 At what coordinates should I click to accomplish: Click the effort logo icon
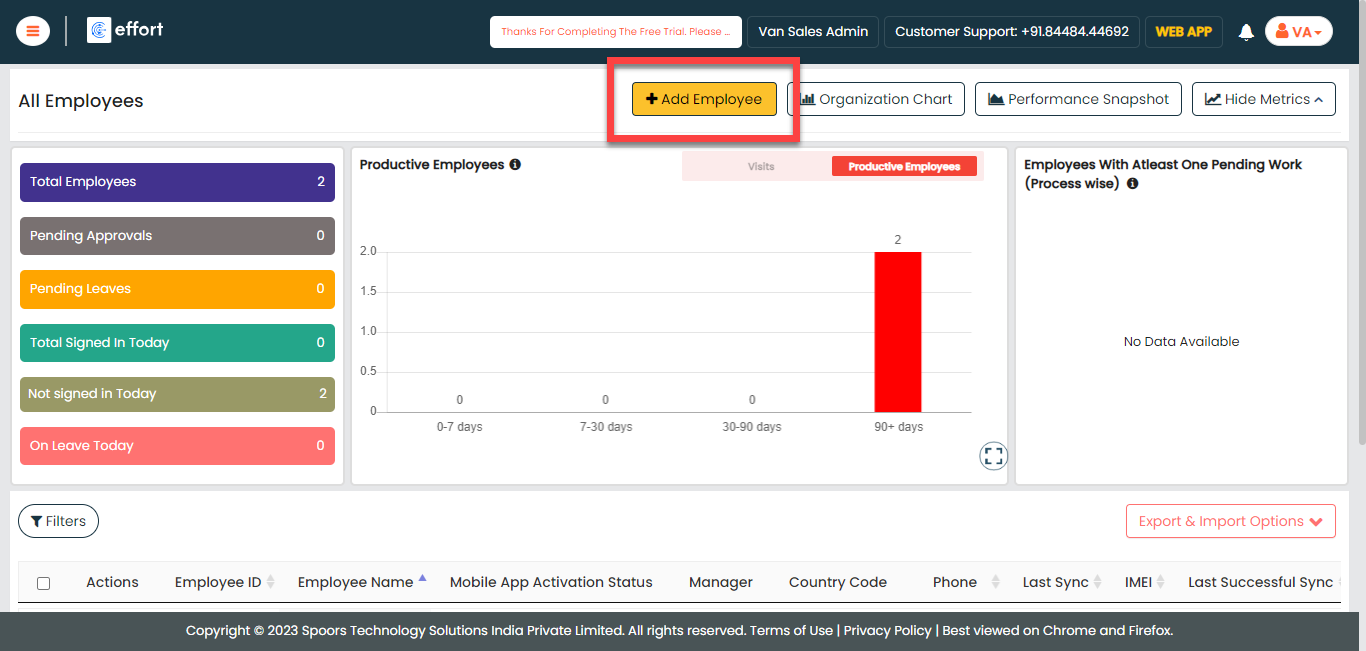click(99, 30)
